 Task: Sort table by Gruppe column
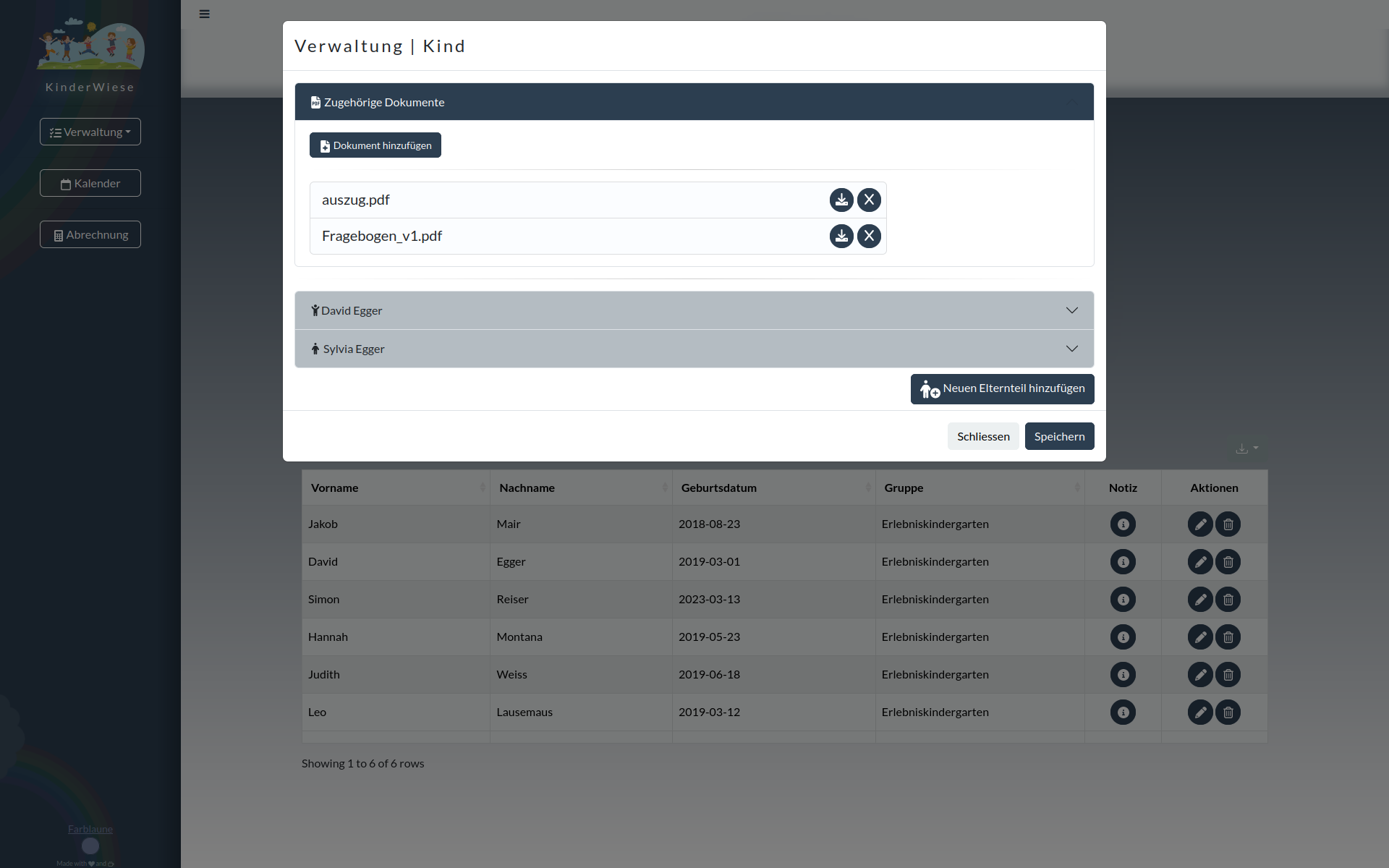tap(980, 488)
